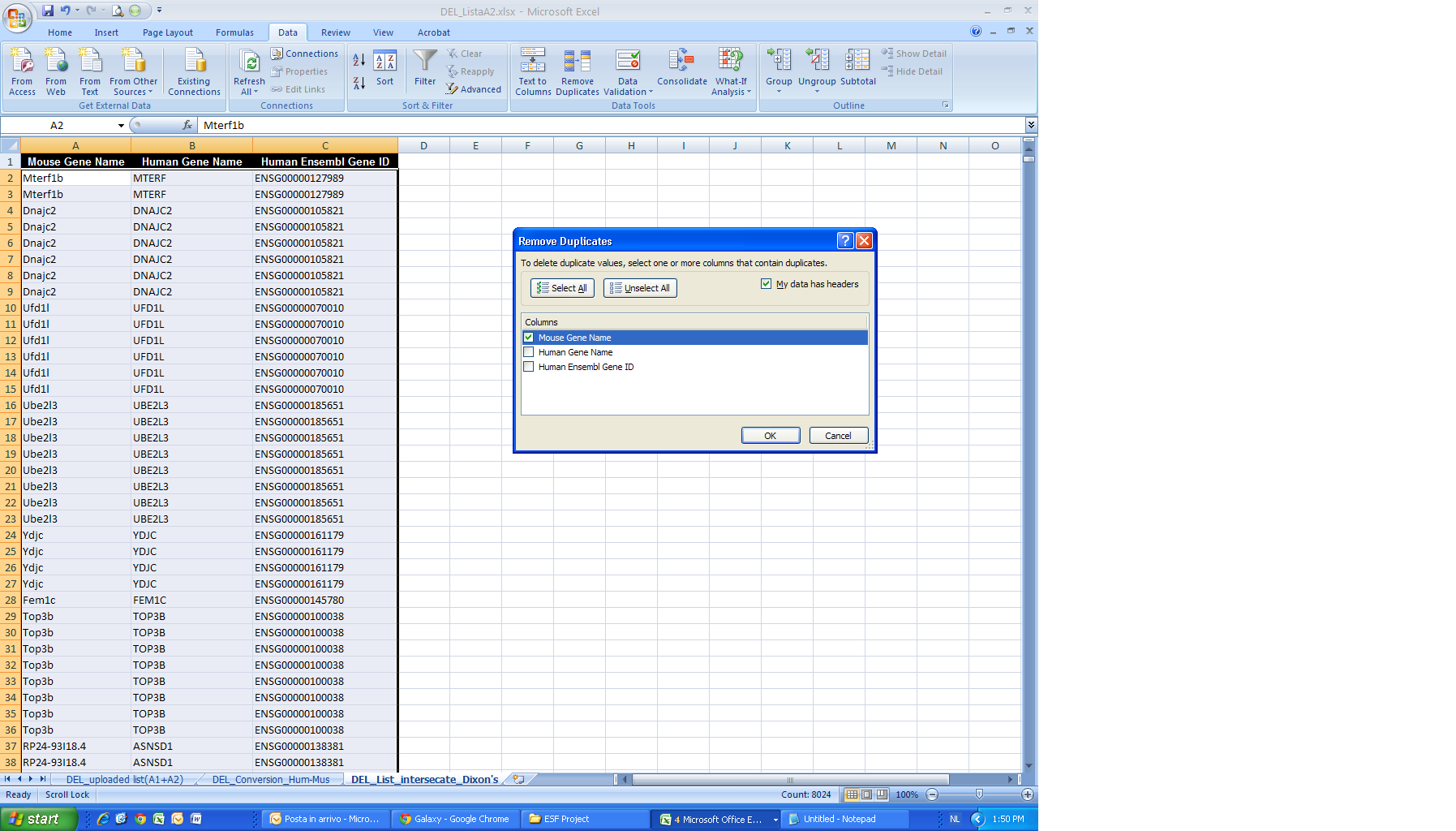Toggle the My data has headers checkbox
Screen dimensions: 1456x831
[766, 284]
